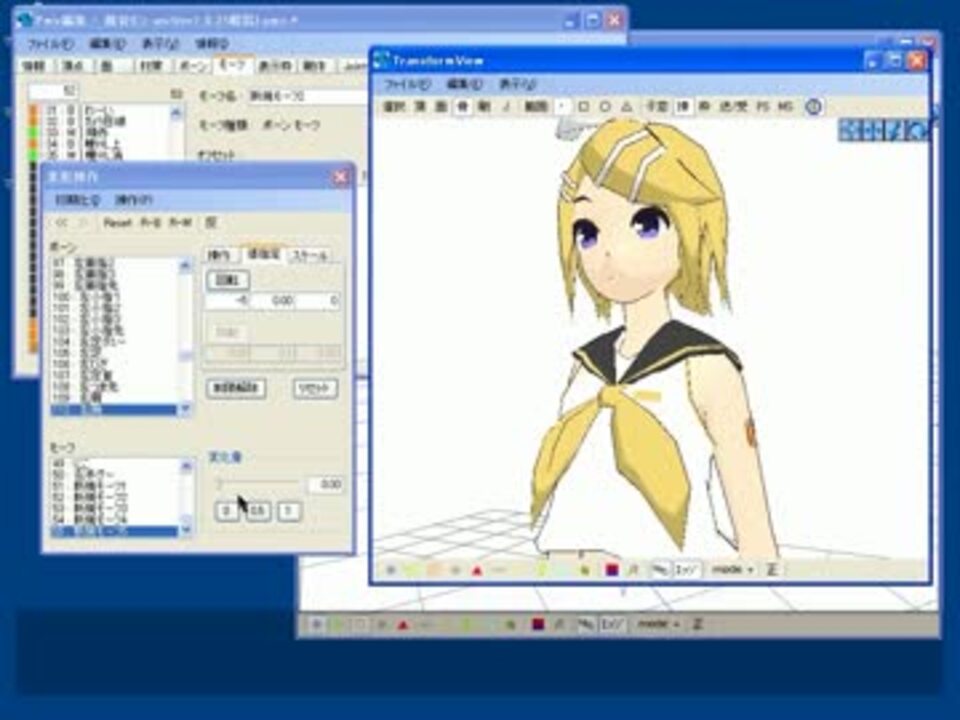
Task: Click the middle 0.00 rotation field
Action: coord(273,301)
